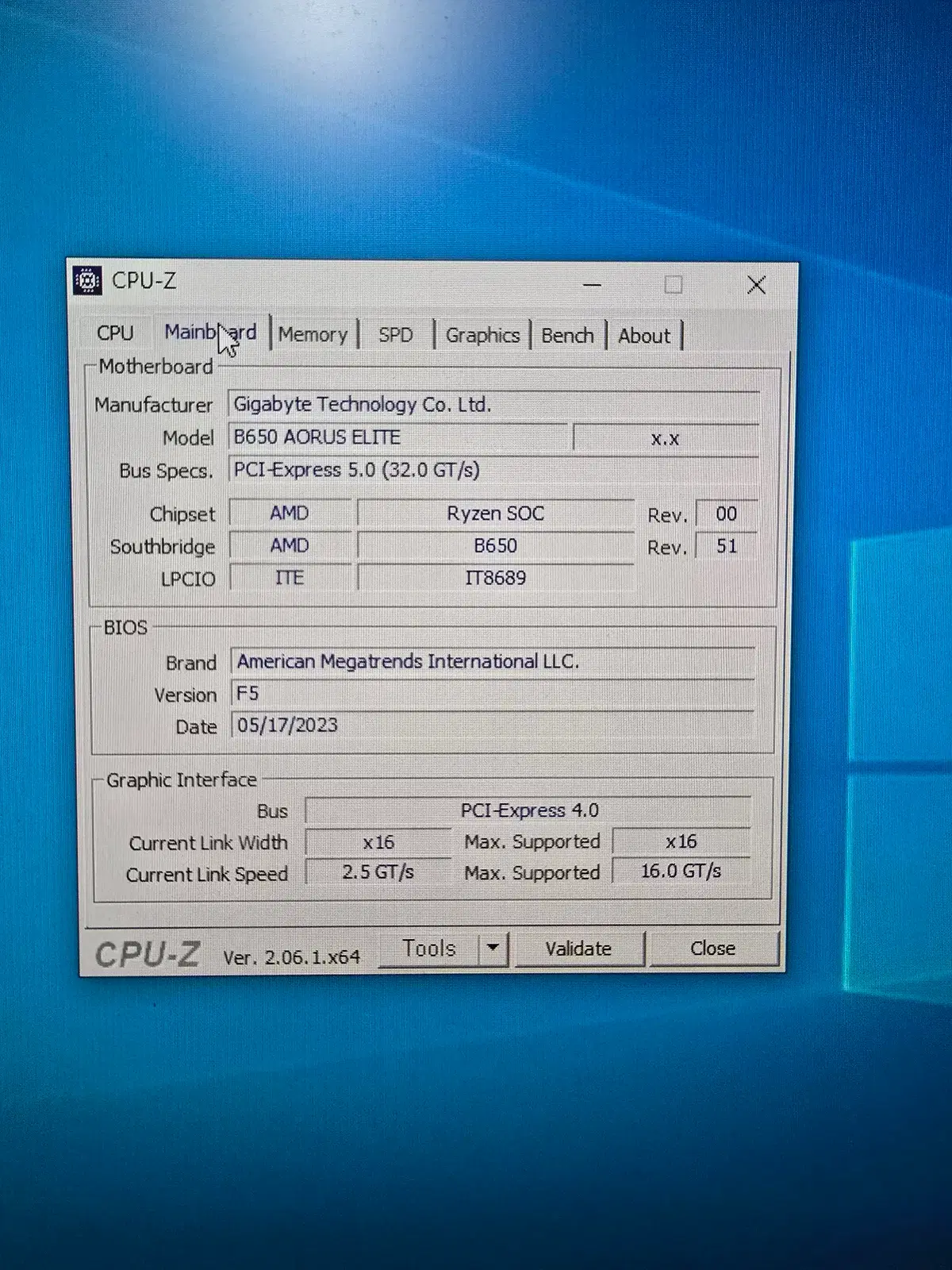The width and height of the screenshot is (952, 1270).
Task: Click Current Link Speed value 2.5 GT/s
Action: 378,872
